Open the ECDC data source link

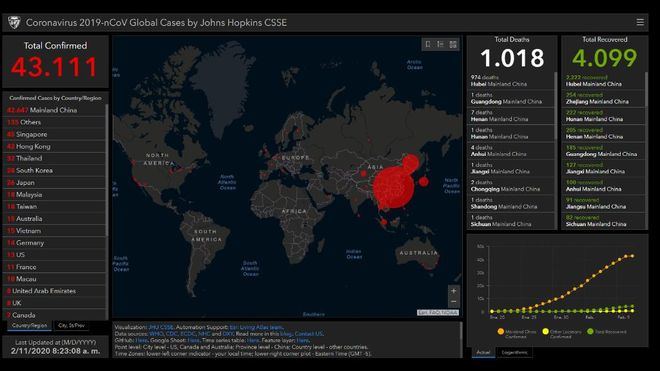click(188, 334)
